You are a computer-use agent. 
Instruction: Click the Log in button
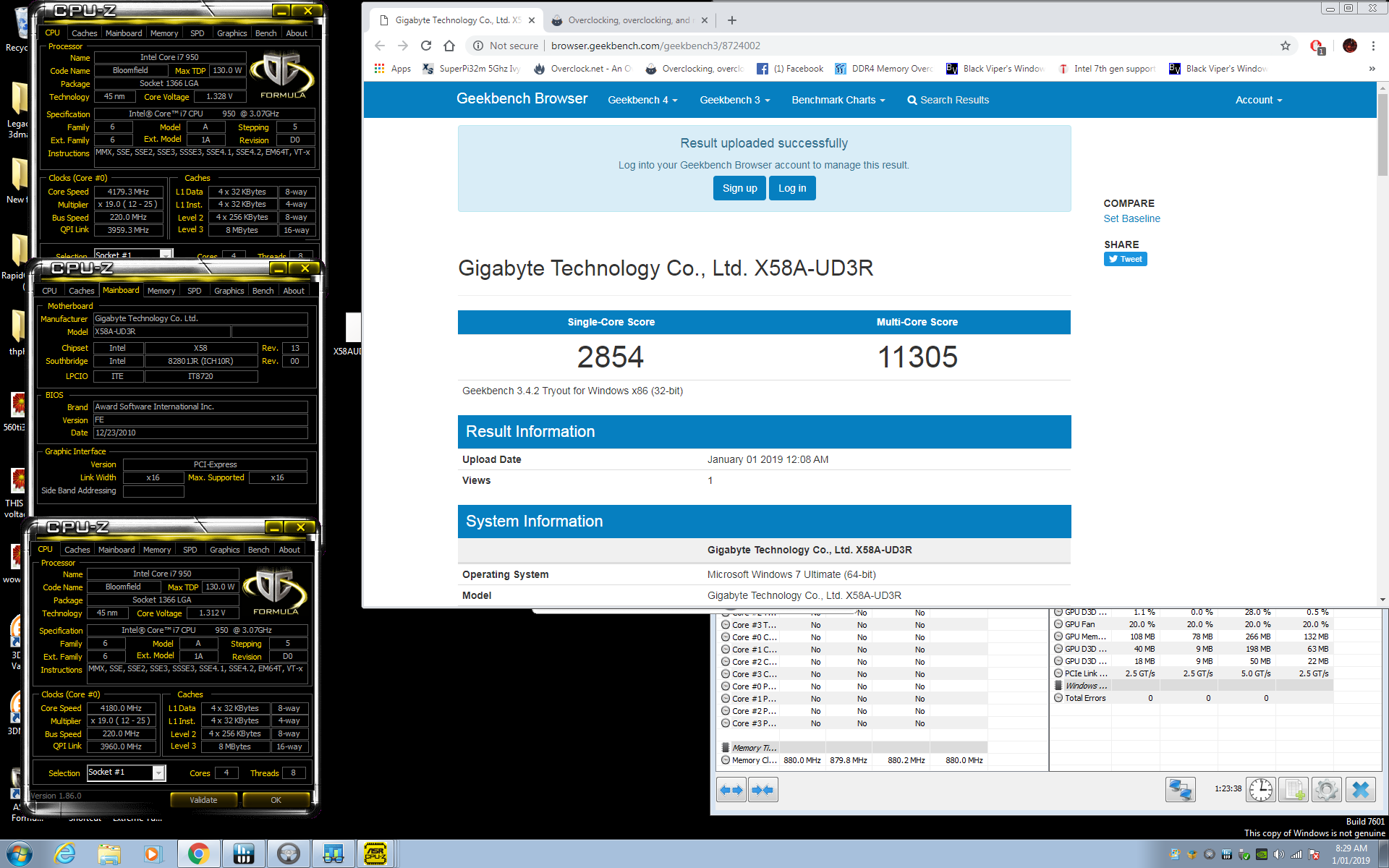click(x=792, y=188)
